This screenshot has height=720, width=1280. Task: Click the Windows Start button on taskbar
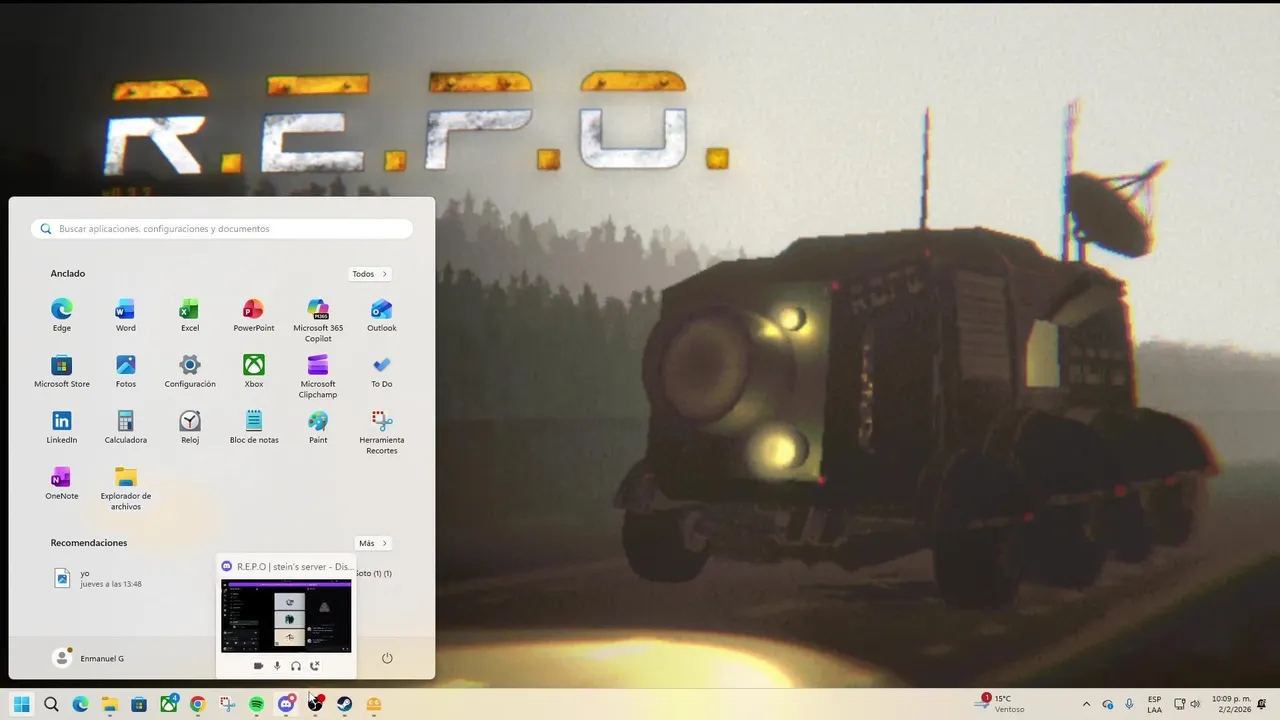(x=21, y=704)
